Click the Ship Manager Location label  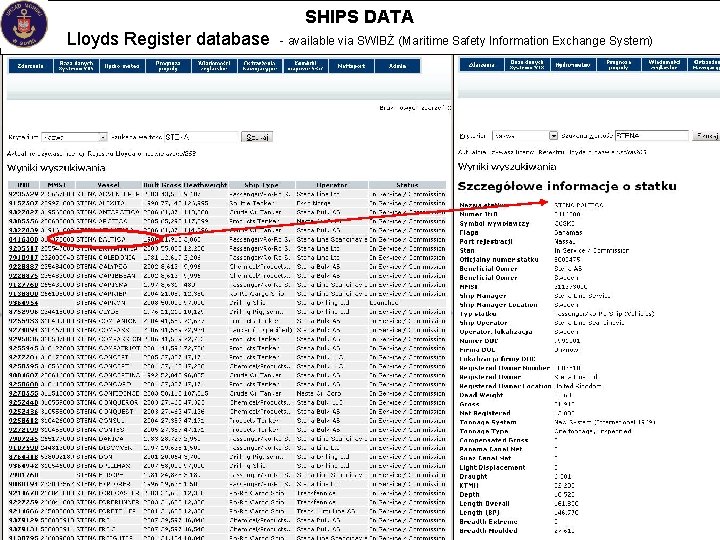click(x=498, y=305)
